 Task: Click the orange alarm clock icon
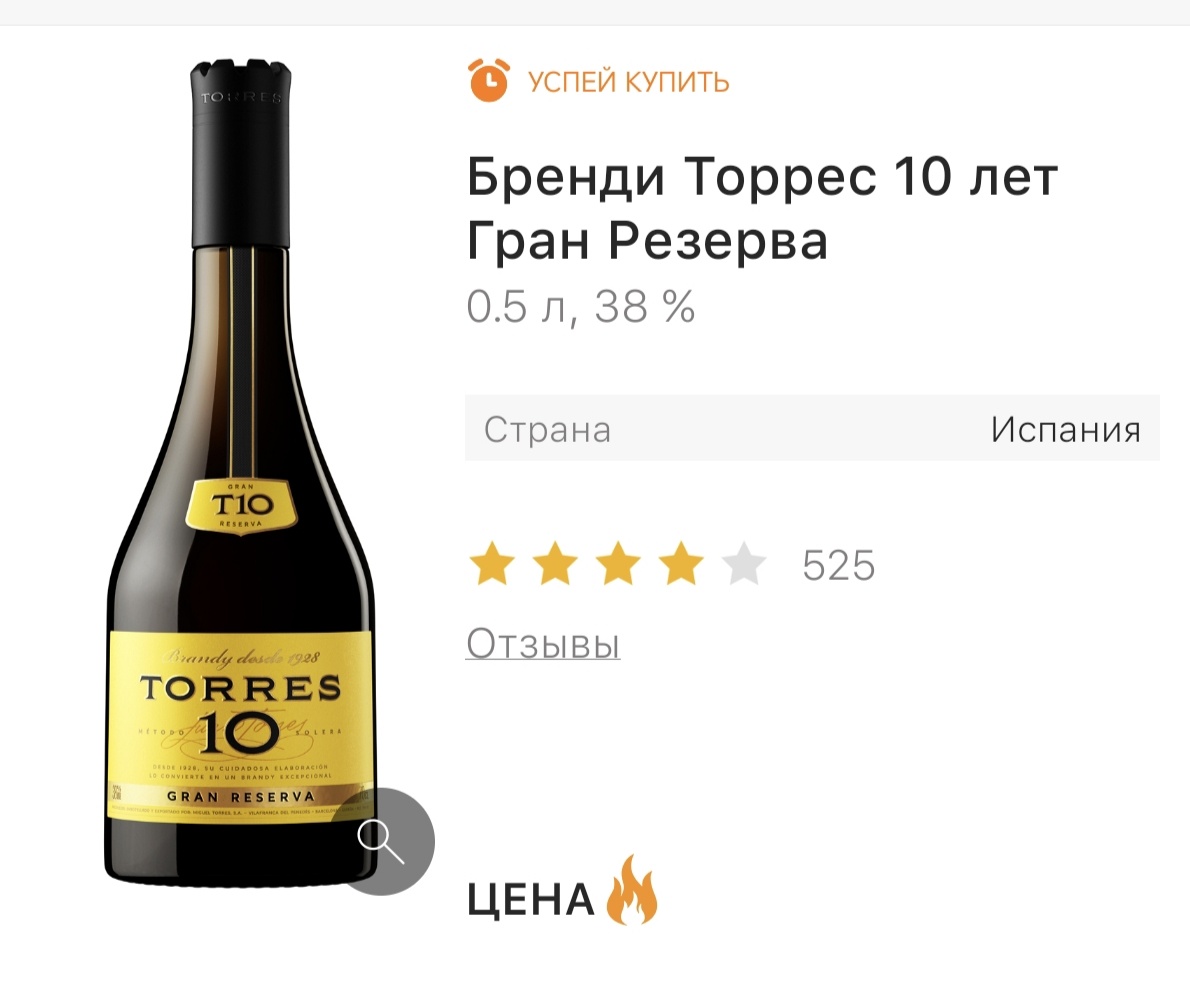[x=489, y=80]
